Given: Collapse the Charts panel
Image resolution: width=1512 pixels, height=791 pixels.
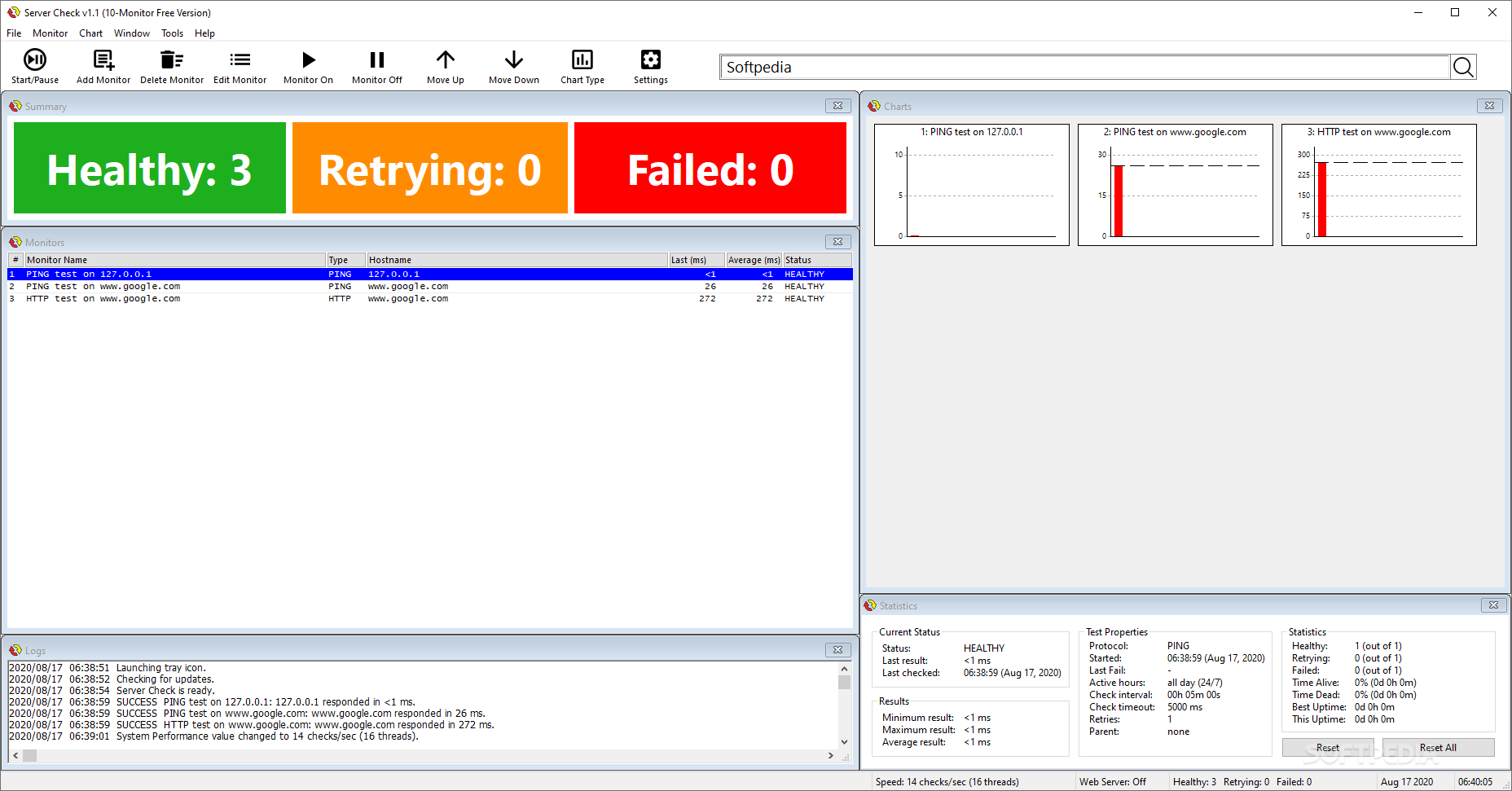Looking at the screenshot, I should click(x=1488, y=105).
